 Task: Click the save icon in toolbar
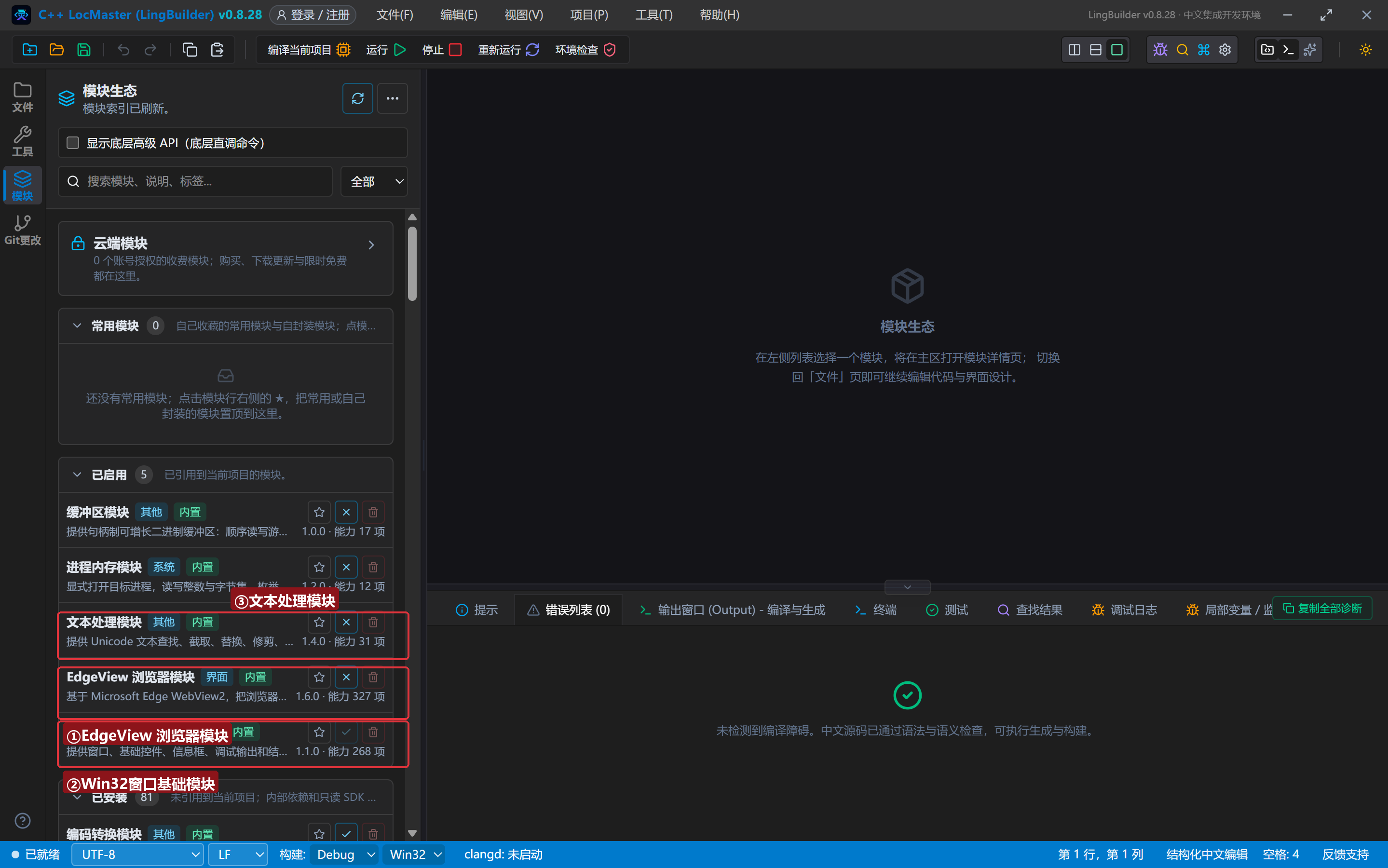click(x=84, y=50)
